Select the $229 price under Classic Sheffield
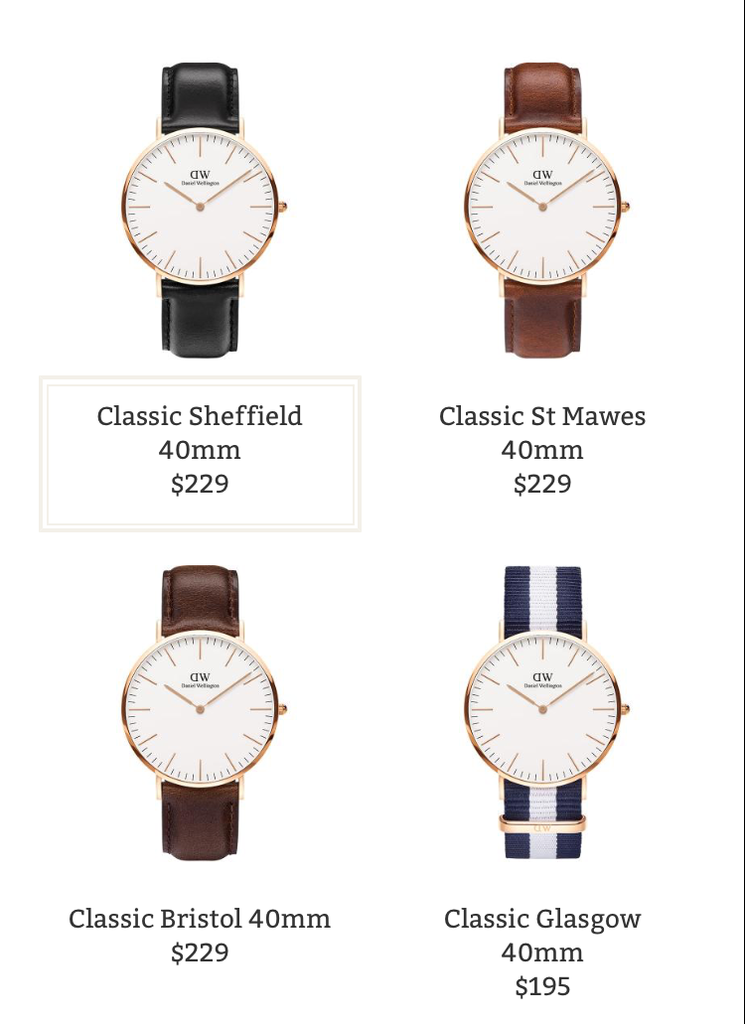 pyautogui.click(x=200, y=484)
